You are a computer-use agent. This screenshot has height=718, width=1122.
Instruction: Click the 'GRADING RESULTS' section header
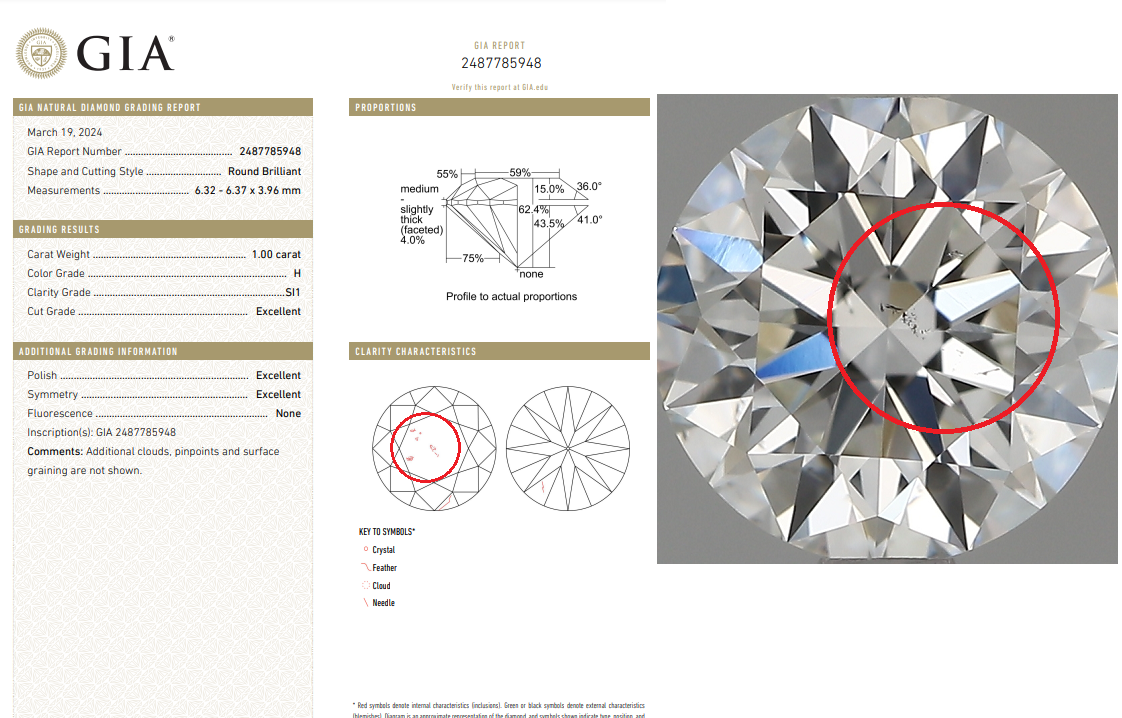(163, 229)
